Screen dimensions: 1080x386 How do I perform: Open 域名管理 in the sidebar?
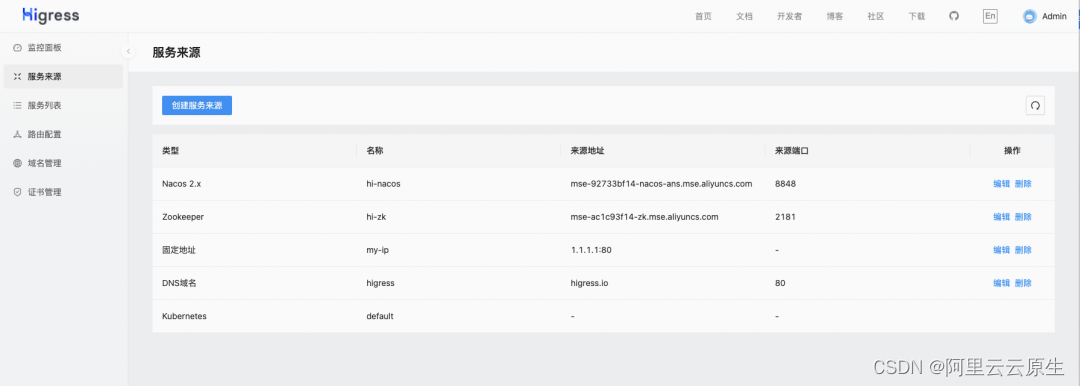[63, 163]
